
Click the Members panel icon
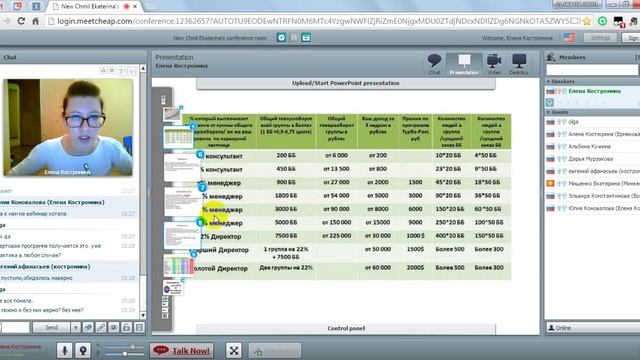(551, 58)
